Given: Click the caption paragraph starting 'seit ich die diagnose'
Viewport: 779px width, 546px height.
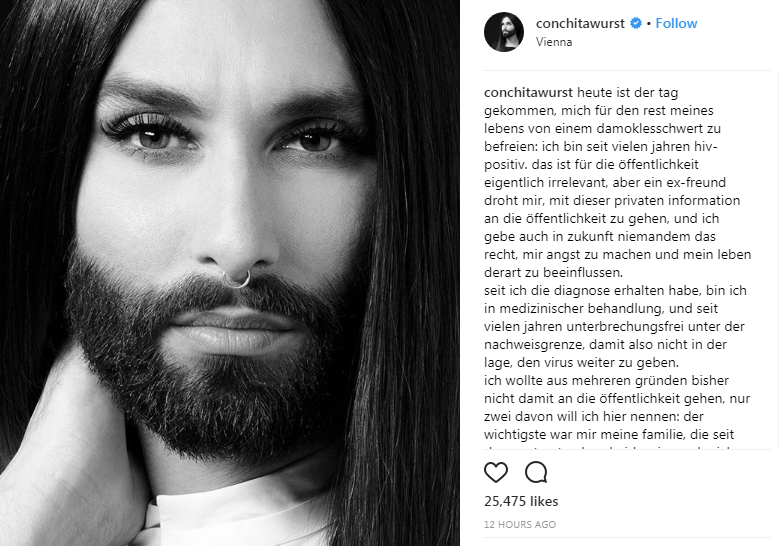Looking at the screenshot, I should (615, 326).
